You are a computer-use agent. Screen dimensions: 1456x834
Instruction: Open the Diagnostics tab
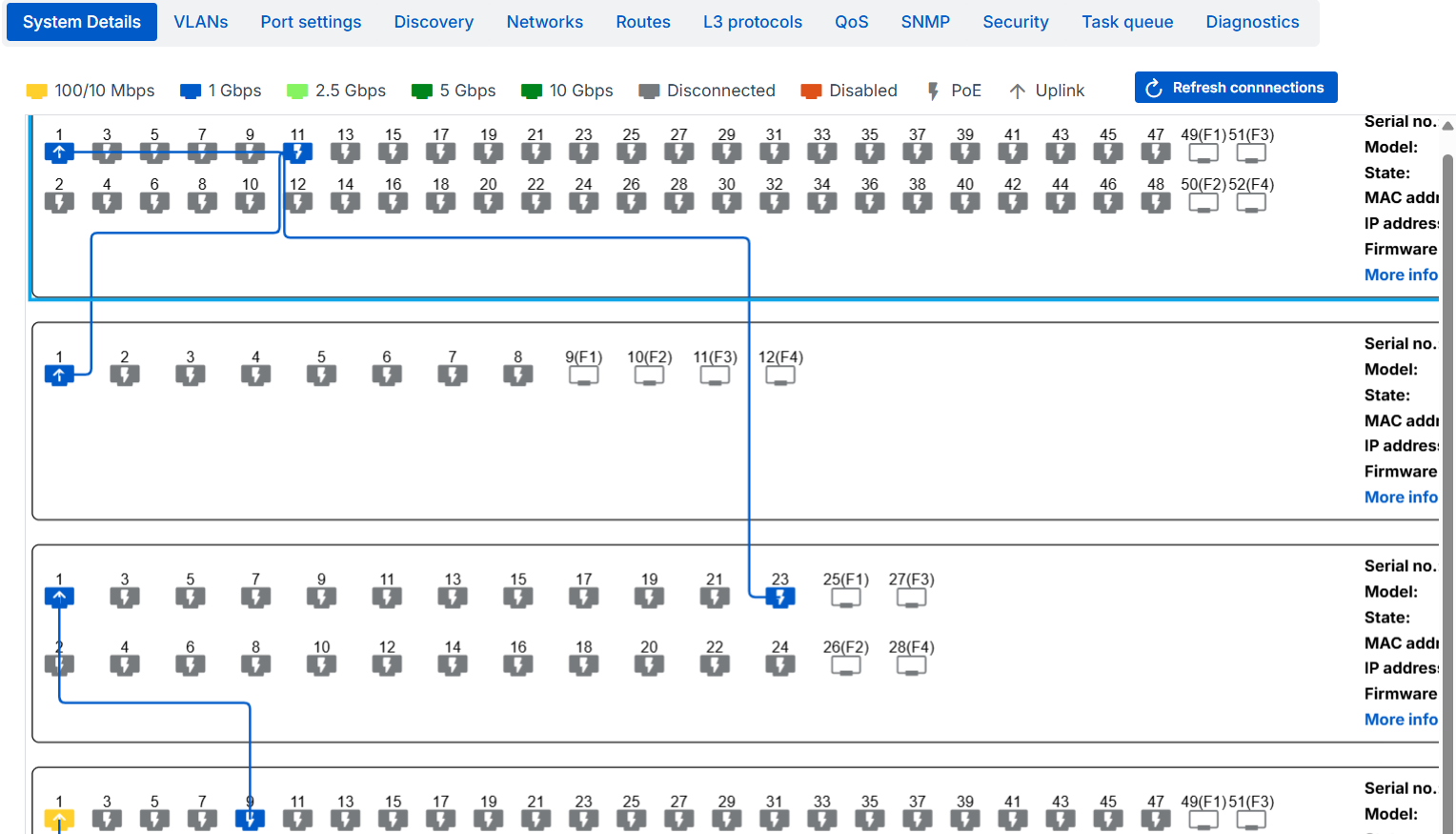(1252, 22)
